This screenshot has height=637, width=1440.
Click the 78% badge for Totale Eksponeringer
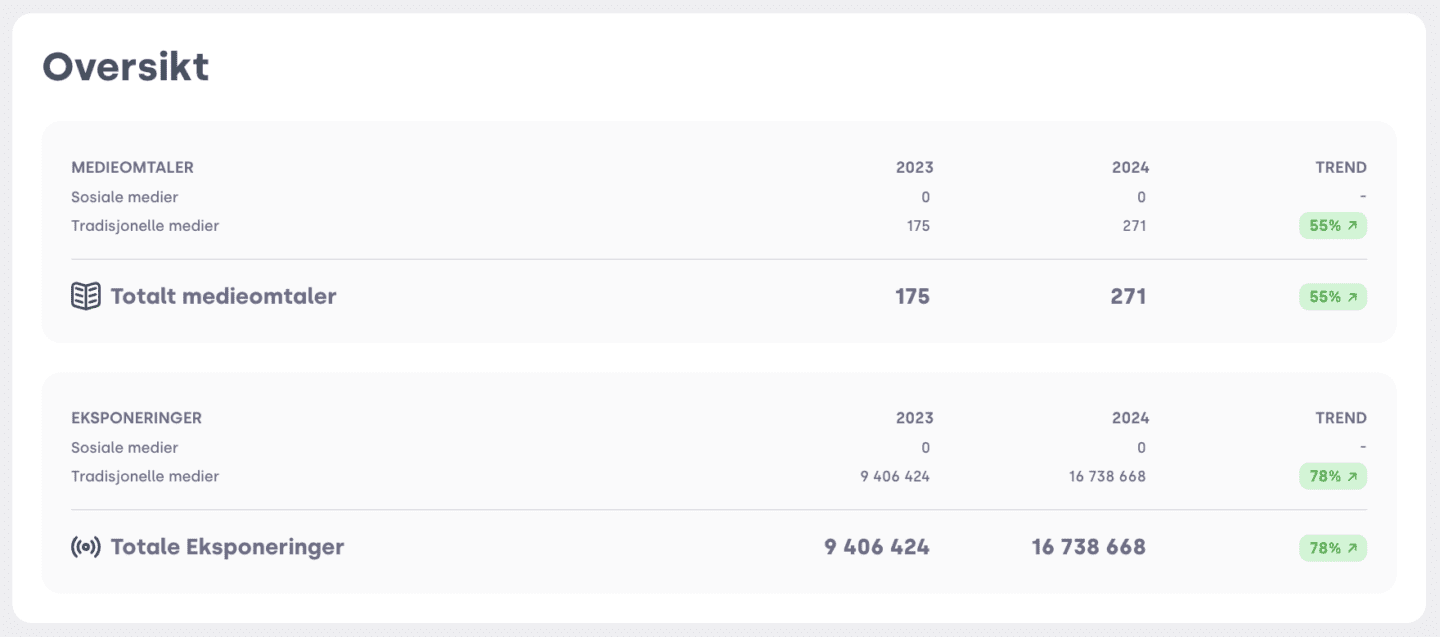coord(1333,548)
